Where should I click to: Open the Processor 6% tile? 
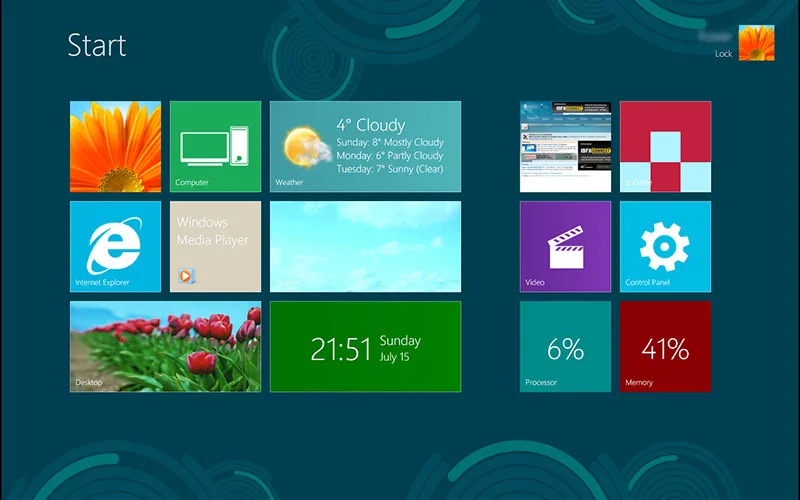[x=565, y=346]
